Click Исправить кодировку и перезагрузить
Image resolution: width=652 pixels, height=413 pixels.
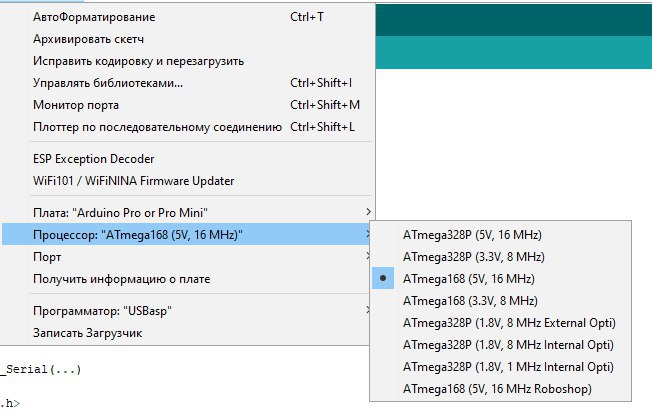click(x=186, y=61)
